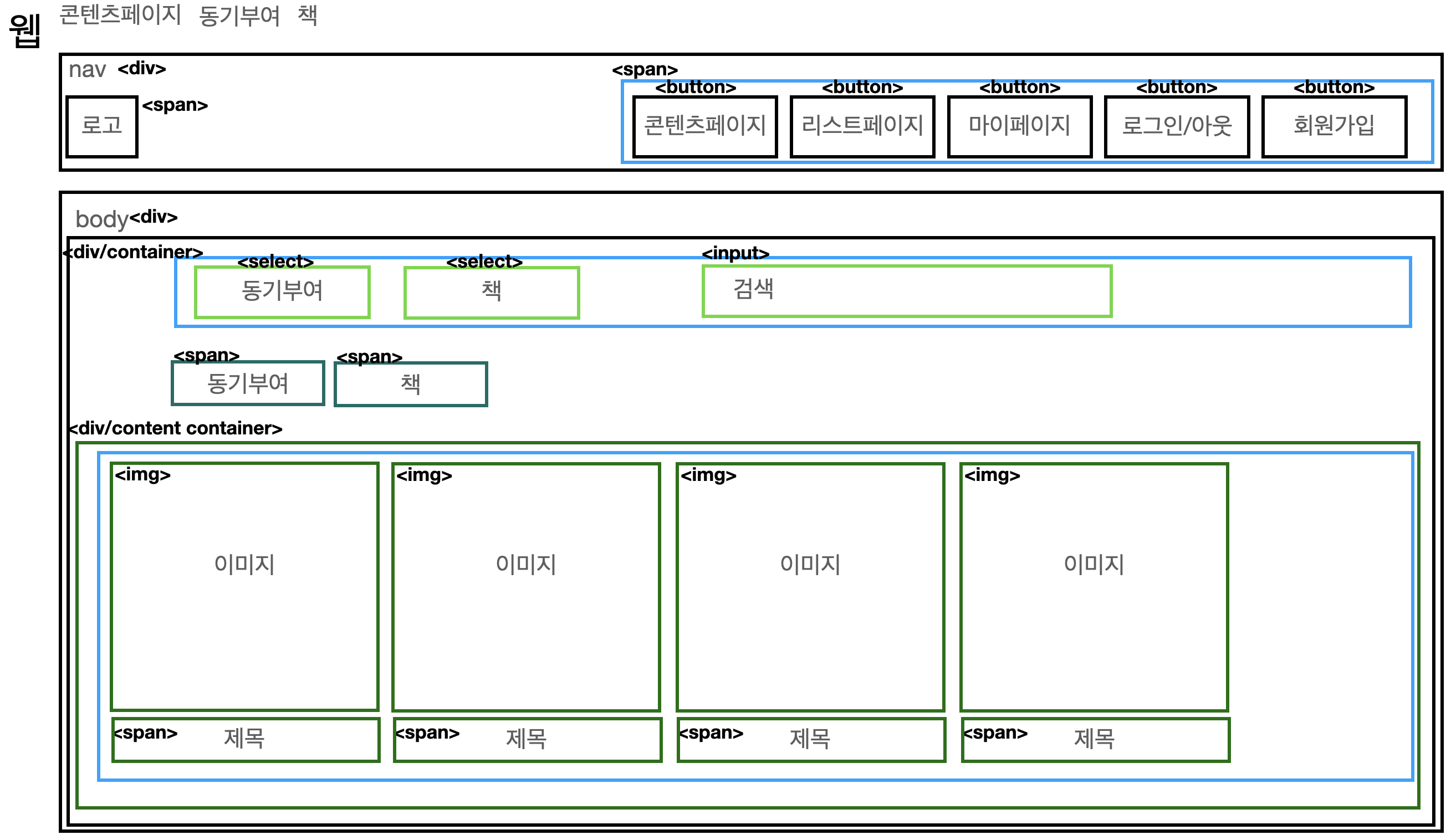This screenshot has width=1451, height=840.
Task: Click the 리스트페이지 nav button
Action: click(862, 126)
